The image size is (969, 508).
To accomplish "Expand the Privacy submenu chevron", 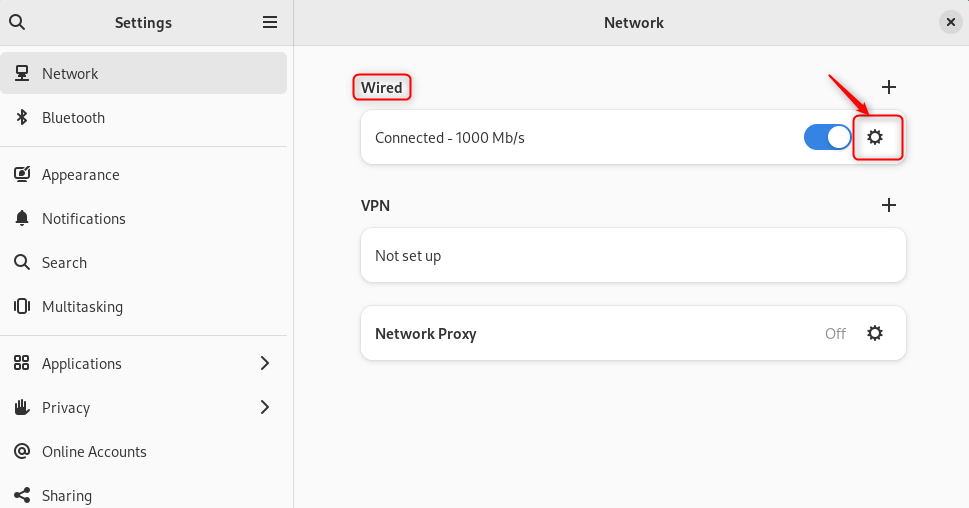I will [264, 407].
